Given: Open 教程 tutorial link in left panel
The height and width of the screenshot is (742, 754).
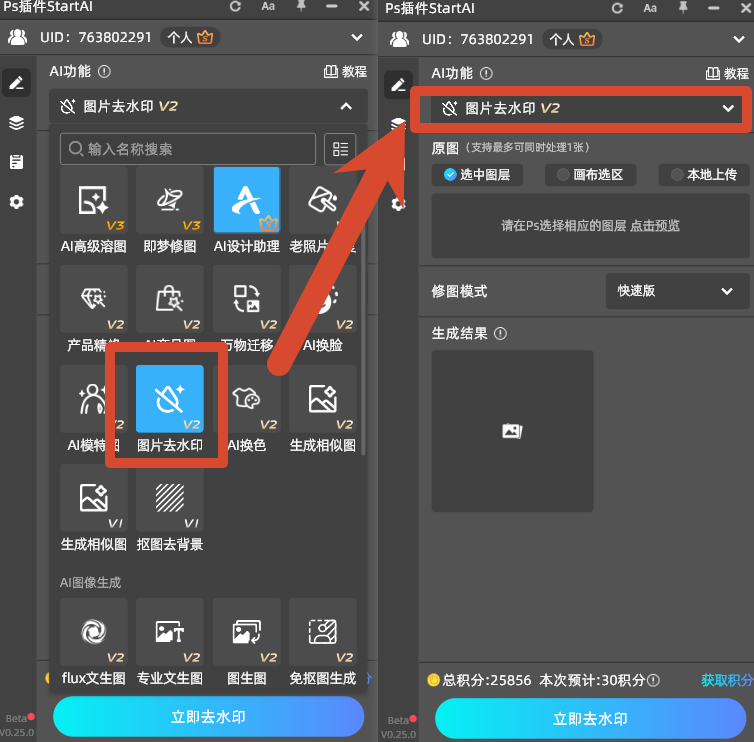Looking at the screenshot, I should tap(345, 72).
